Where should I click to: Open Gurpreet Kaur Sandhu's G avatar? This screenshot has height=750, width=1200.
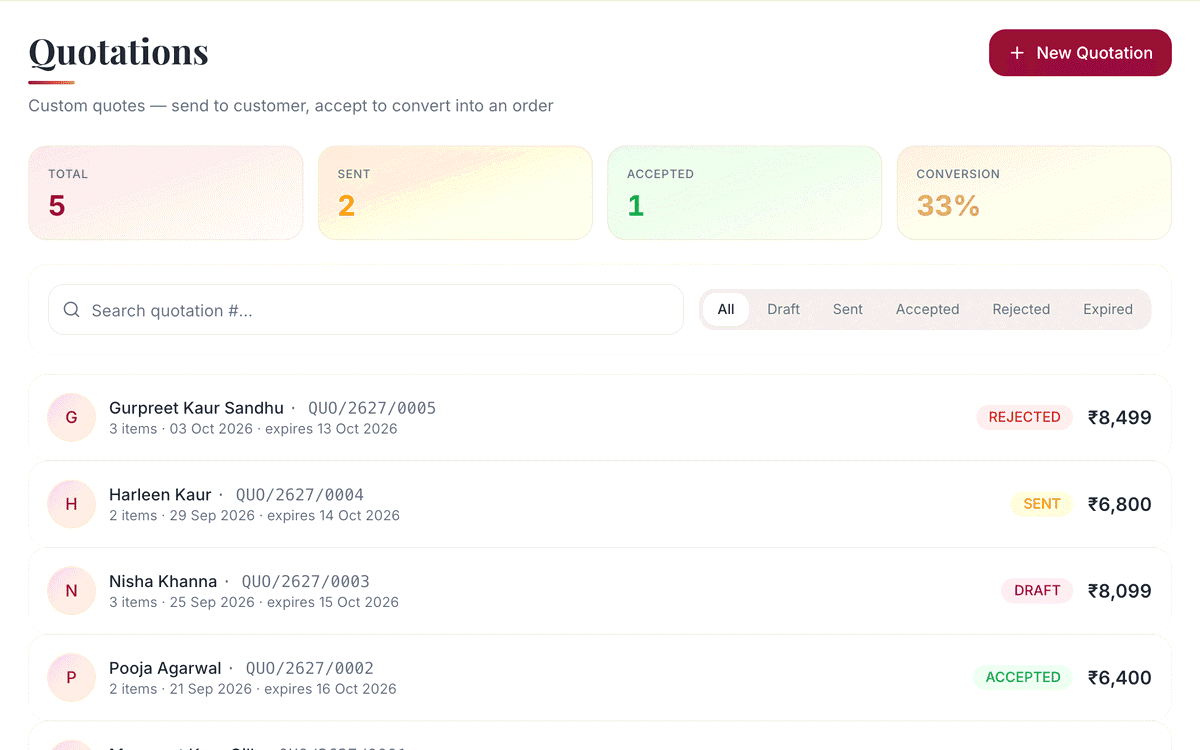[71, 417]
